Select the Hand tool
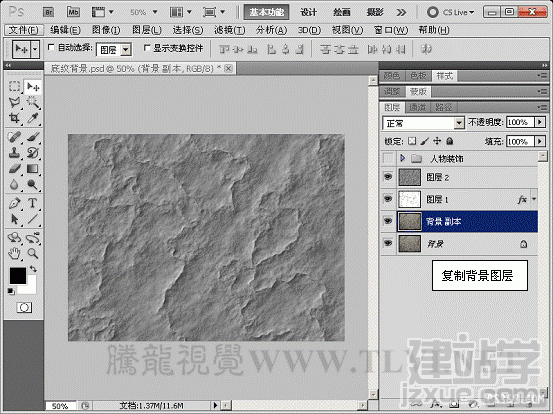This screenshot has width=553, height=414. coord(14,253)
